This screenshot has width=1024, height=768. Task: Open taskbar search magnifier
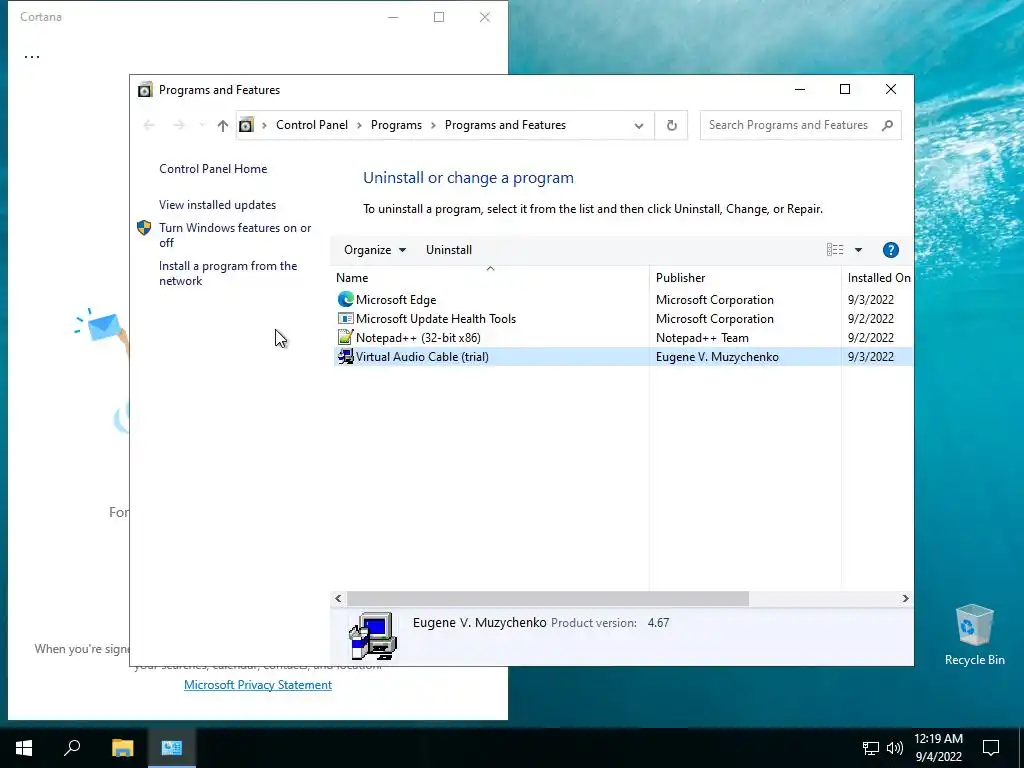72,748
